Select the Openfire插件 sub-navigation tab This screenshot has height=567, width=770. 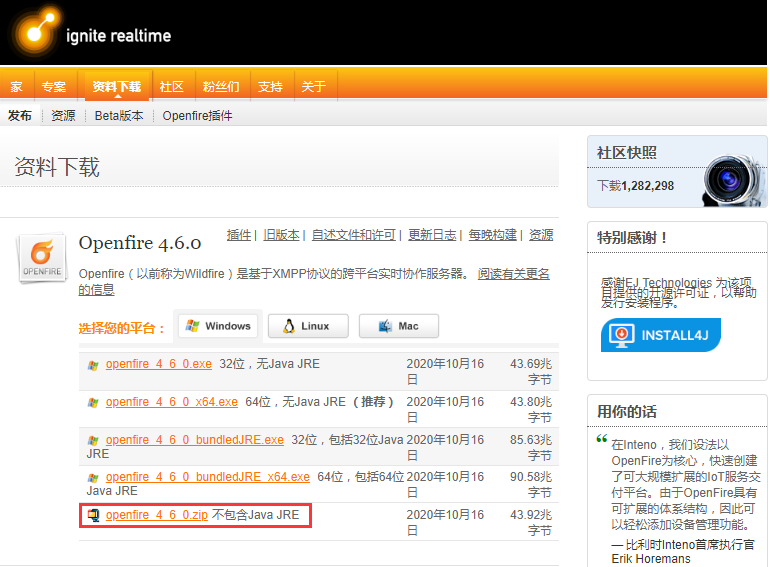pyautogui.click(x=197, y=116)
